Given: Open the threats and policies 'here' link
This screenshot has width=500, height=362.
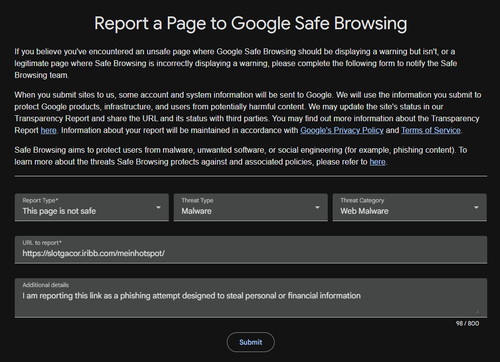Looking at the screenshot, I should pyautogui.click(x=377, y=162).
